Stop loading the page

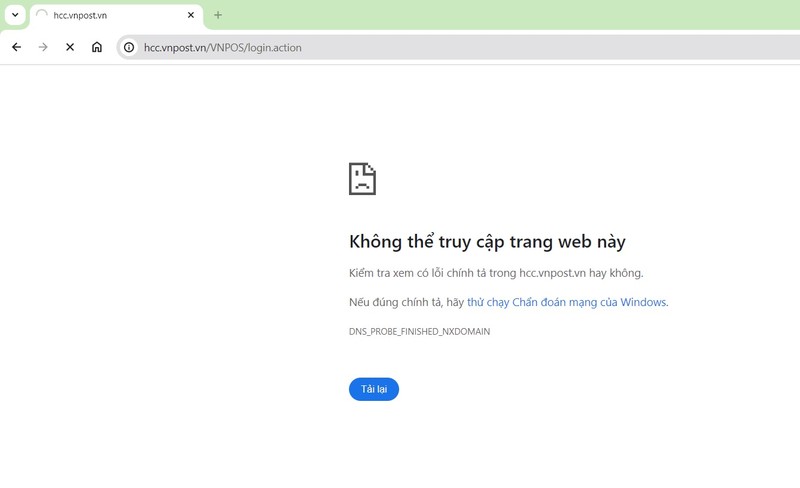[x=70, y=47]
